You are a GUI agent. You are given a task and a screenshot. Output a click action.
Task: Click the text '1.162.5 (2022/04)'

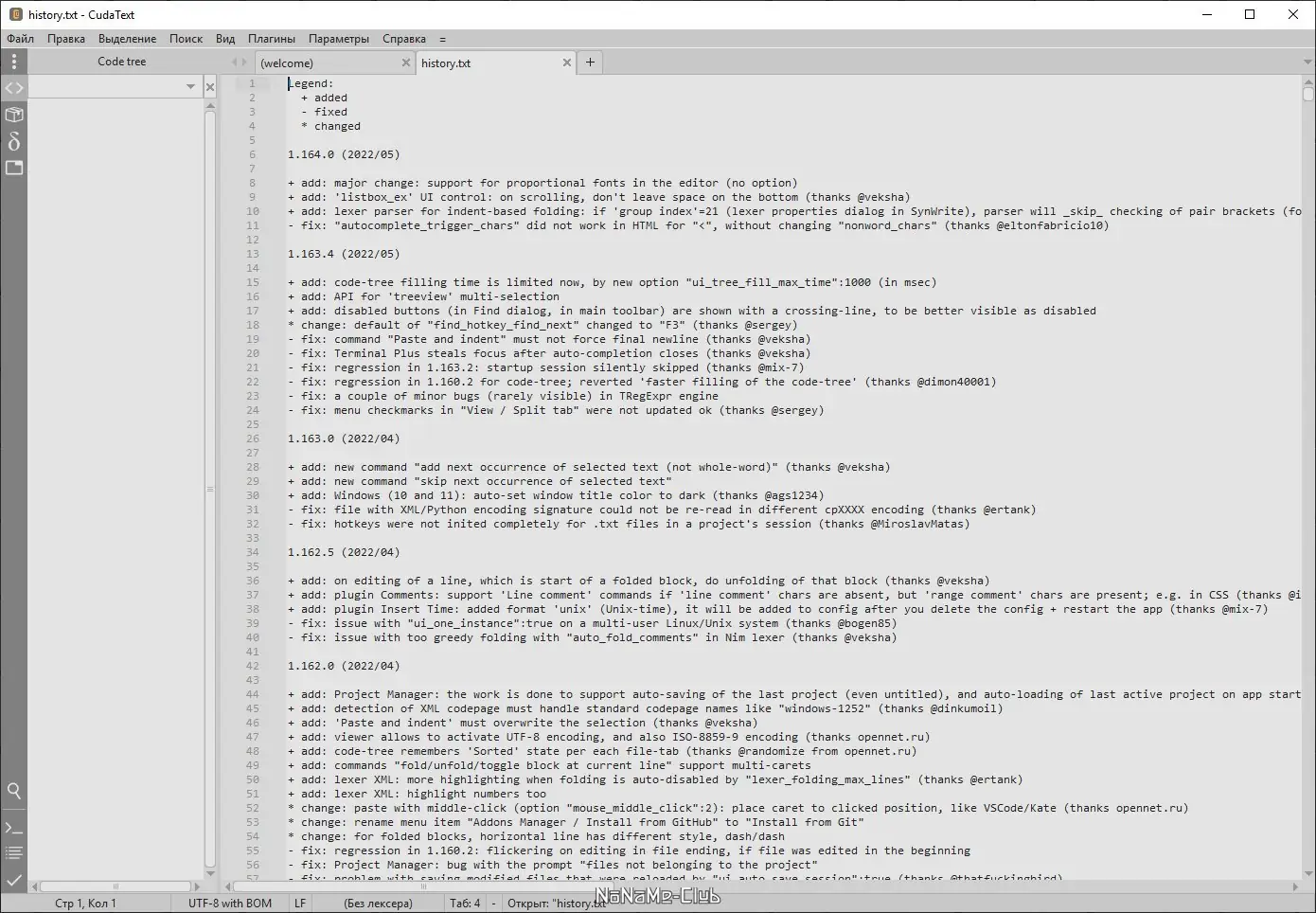coord(344,552)
